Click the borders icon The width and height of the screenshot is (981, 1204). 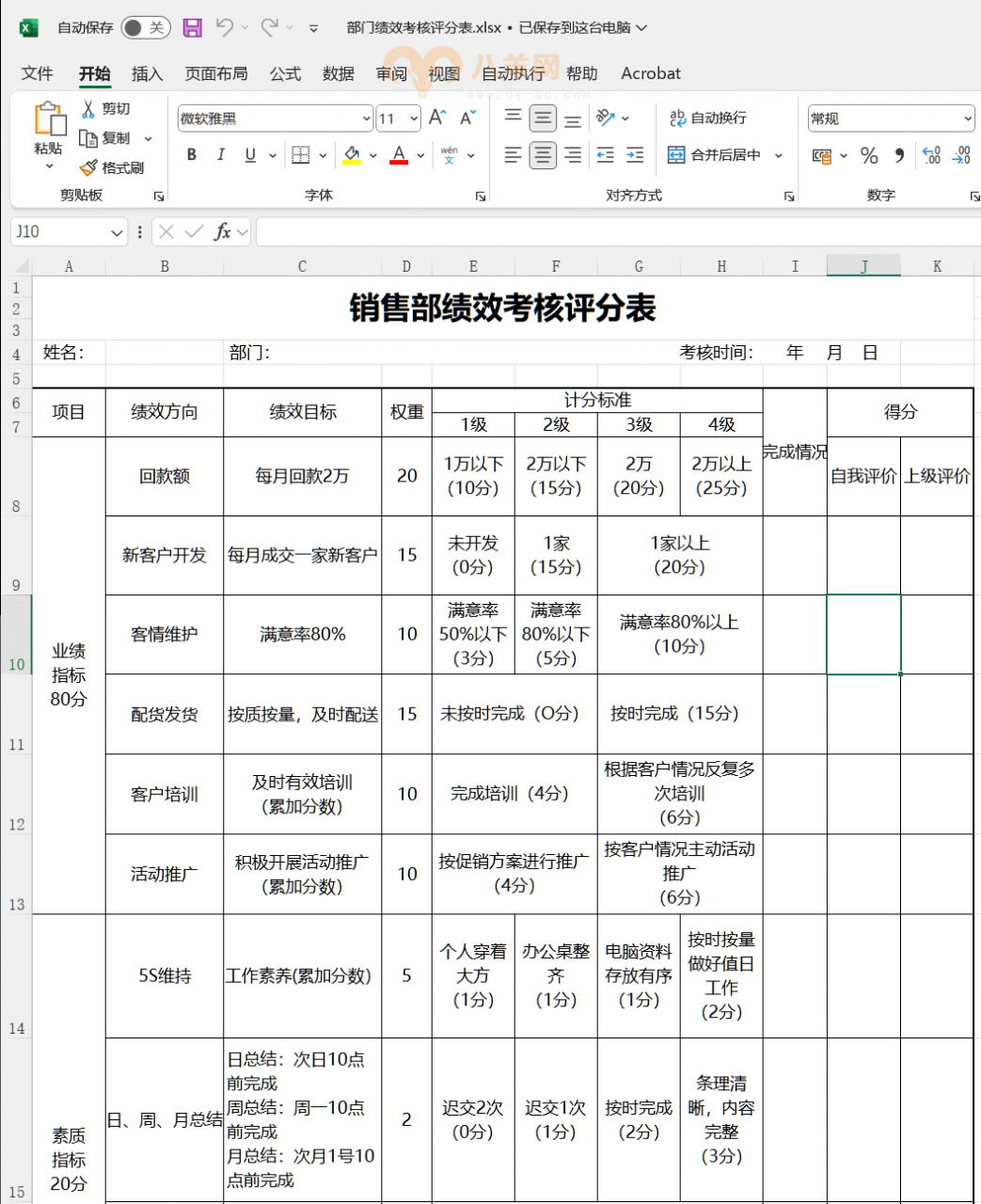[300, 155]
